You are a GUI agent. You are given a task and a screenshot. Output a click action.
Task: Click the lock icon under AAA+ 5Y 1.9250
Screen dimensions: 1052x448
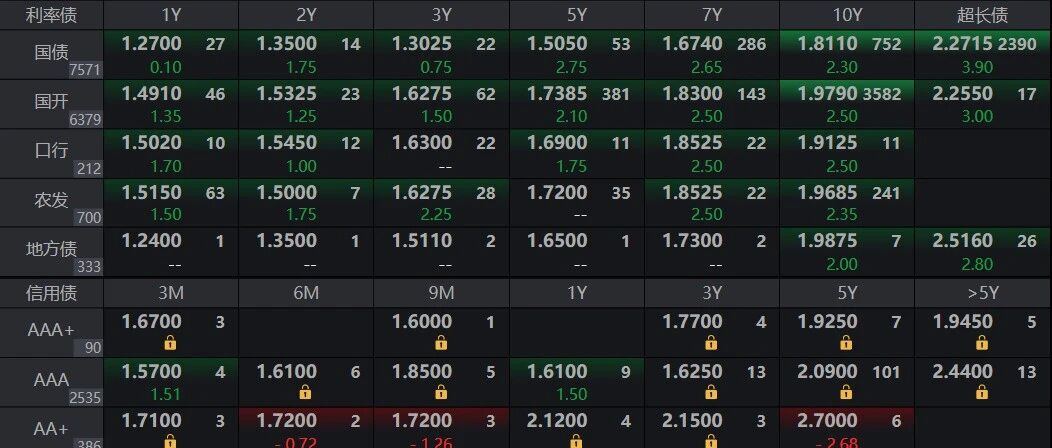pyautogui.click(x=847, y=343)
